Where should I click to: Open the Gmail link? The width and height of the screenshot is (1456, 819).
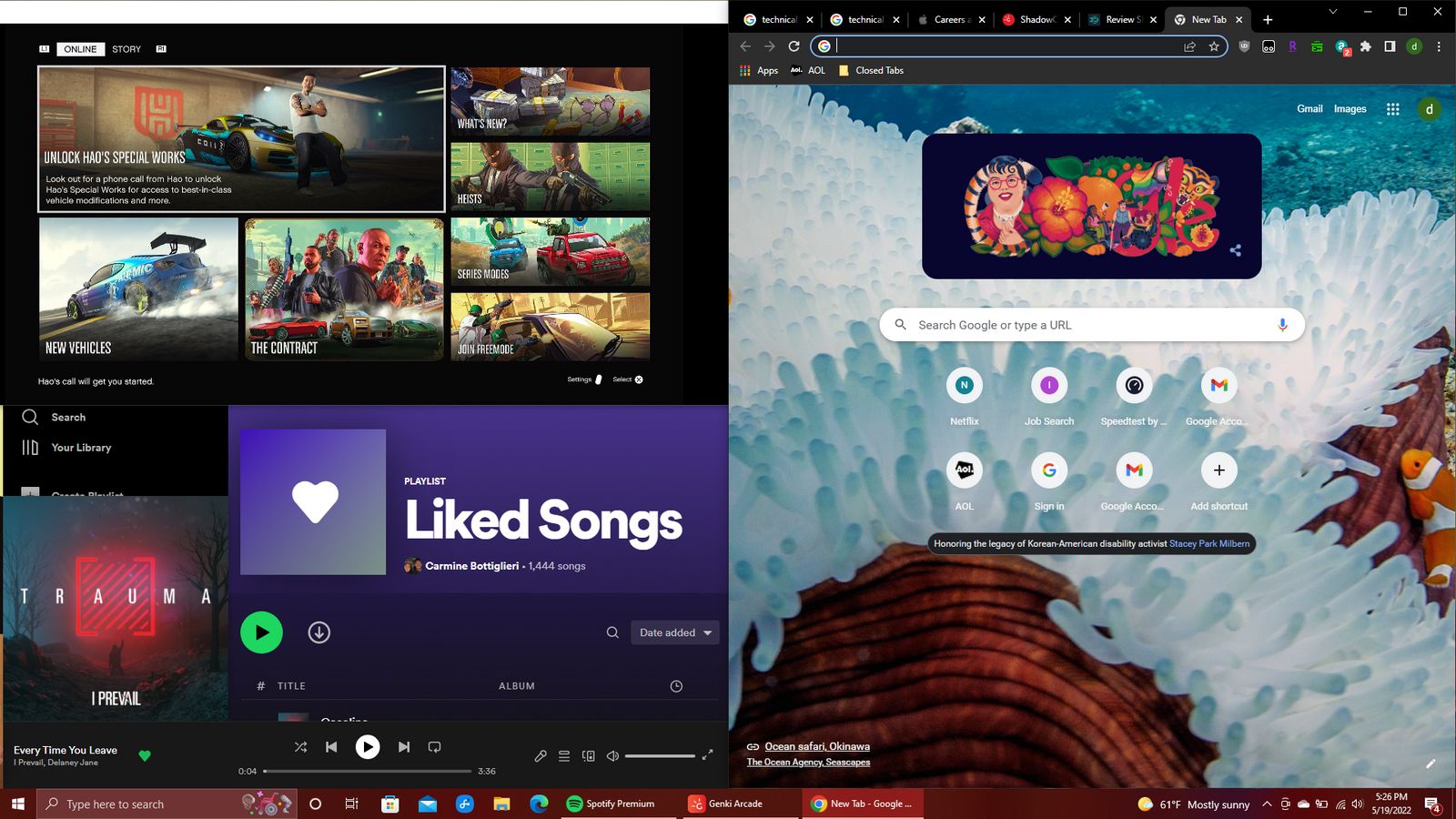coord(1309,109)
